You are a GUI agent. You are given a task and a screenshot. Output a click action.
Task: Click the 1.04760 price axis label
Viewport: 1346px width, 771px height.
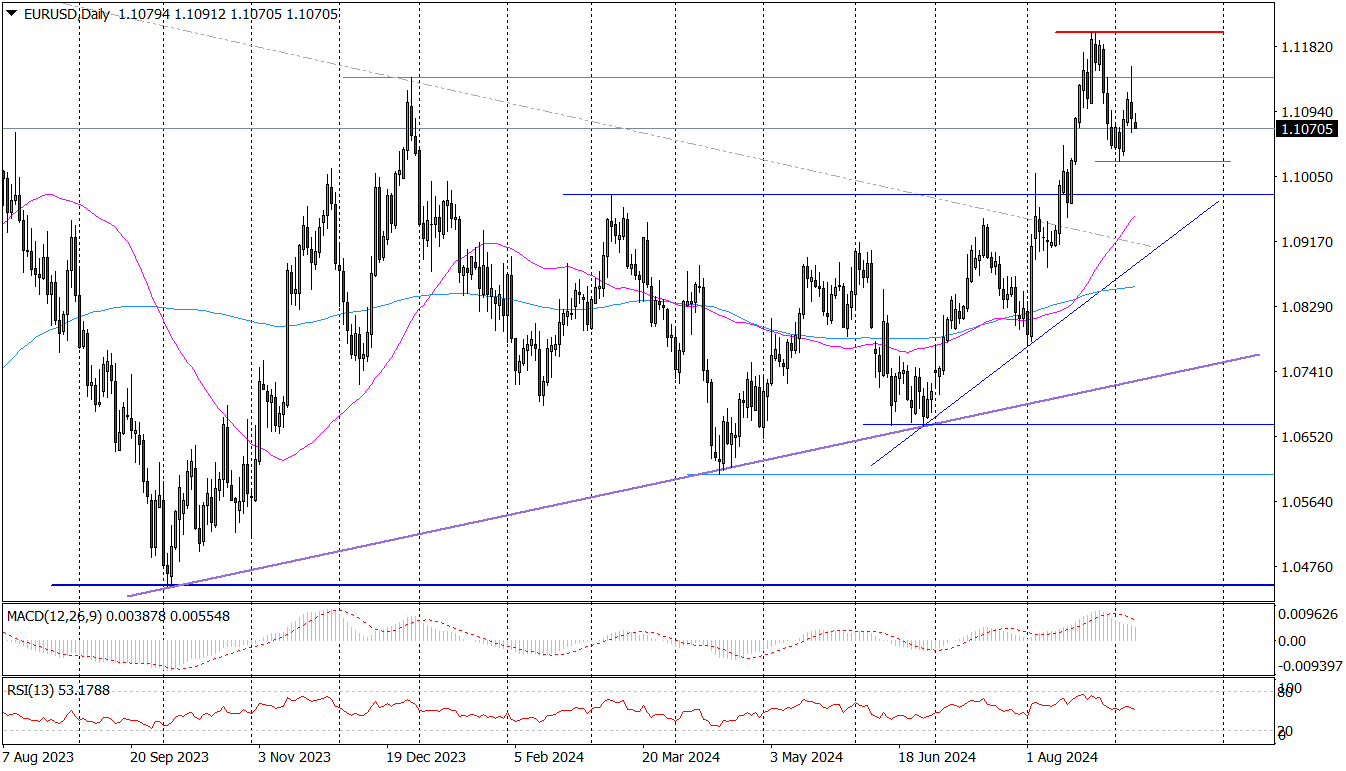[x=1306, y=567]
